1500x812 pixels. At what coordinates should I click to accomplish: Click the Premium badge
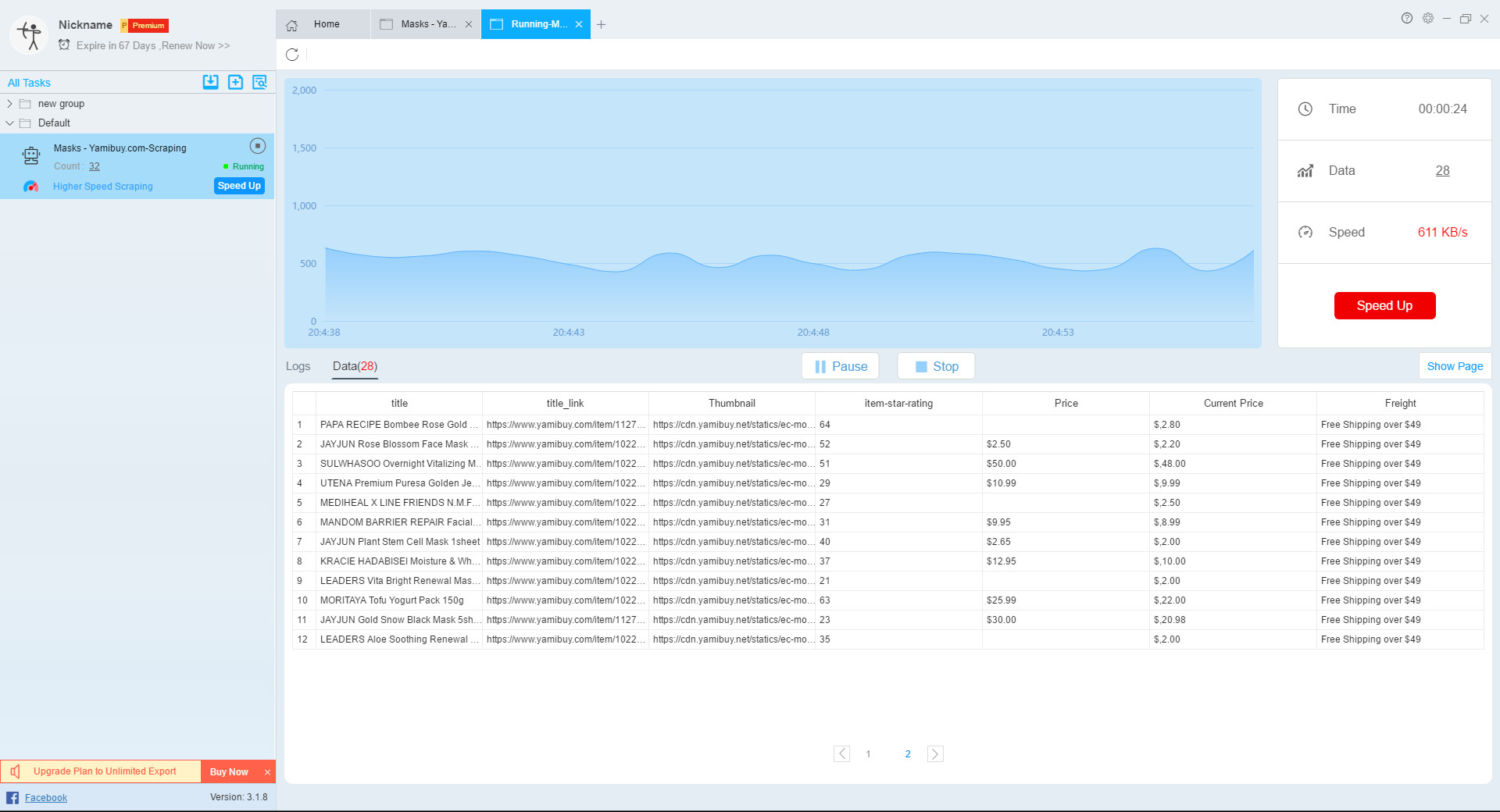tap(145, 26)
